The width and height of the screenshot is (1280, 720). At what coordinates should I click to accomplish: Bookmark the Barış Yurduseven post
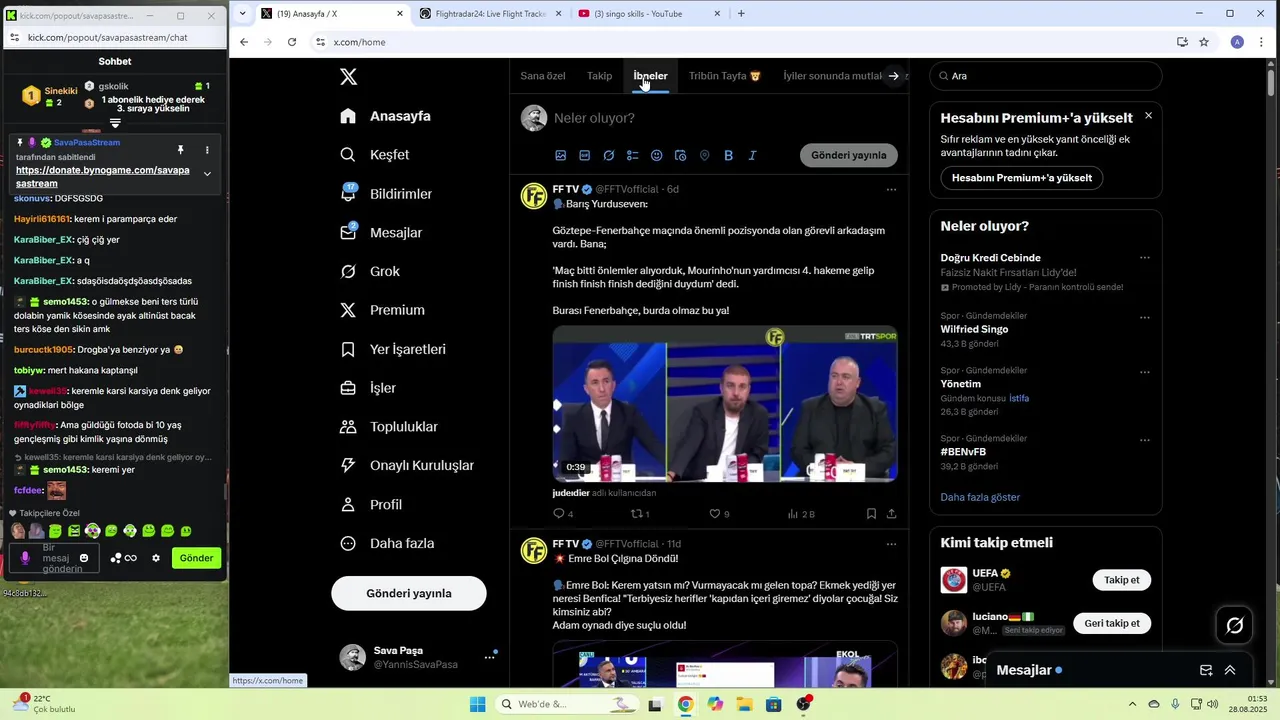point(871,514)
